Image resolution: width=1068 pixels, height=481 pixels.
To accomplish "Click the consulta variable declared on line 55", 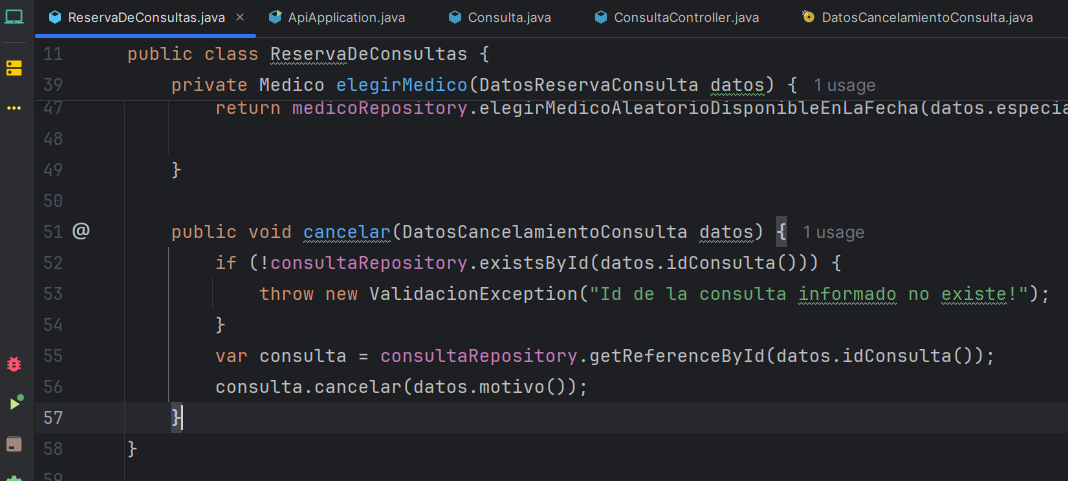I will pyautogui.click(x=304, y=356).
